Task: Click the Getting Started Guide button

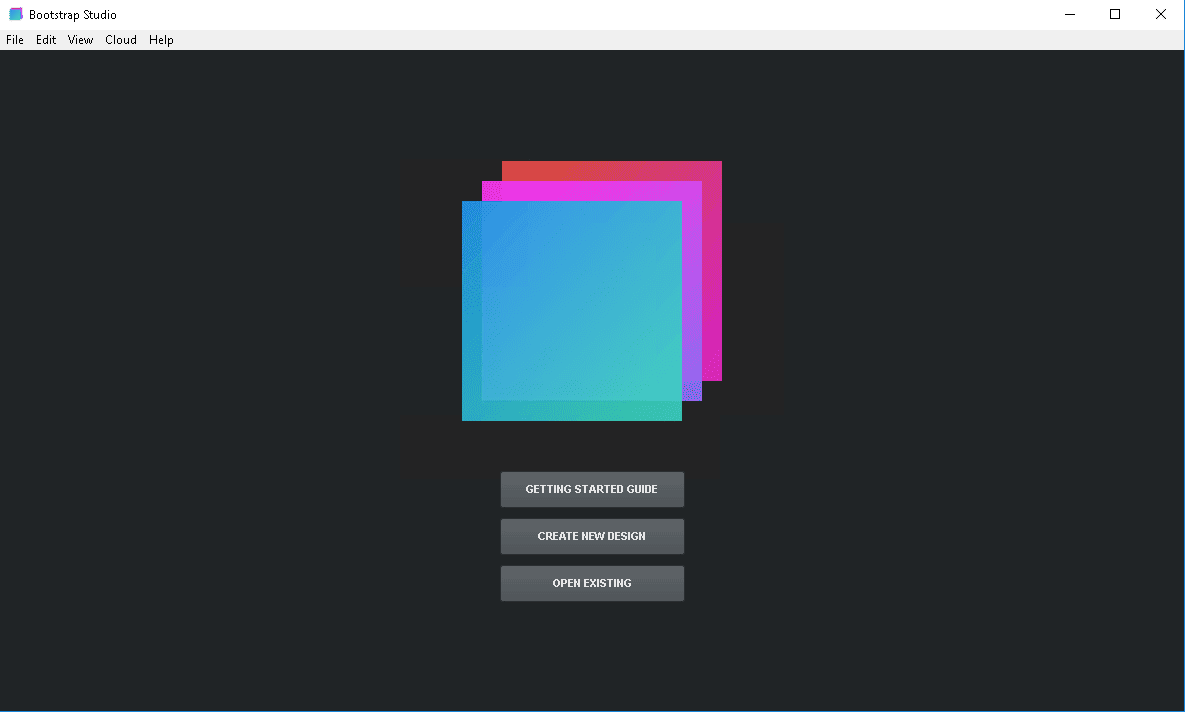Action: pyautogui.click(x=592, y=490)
